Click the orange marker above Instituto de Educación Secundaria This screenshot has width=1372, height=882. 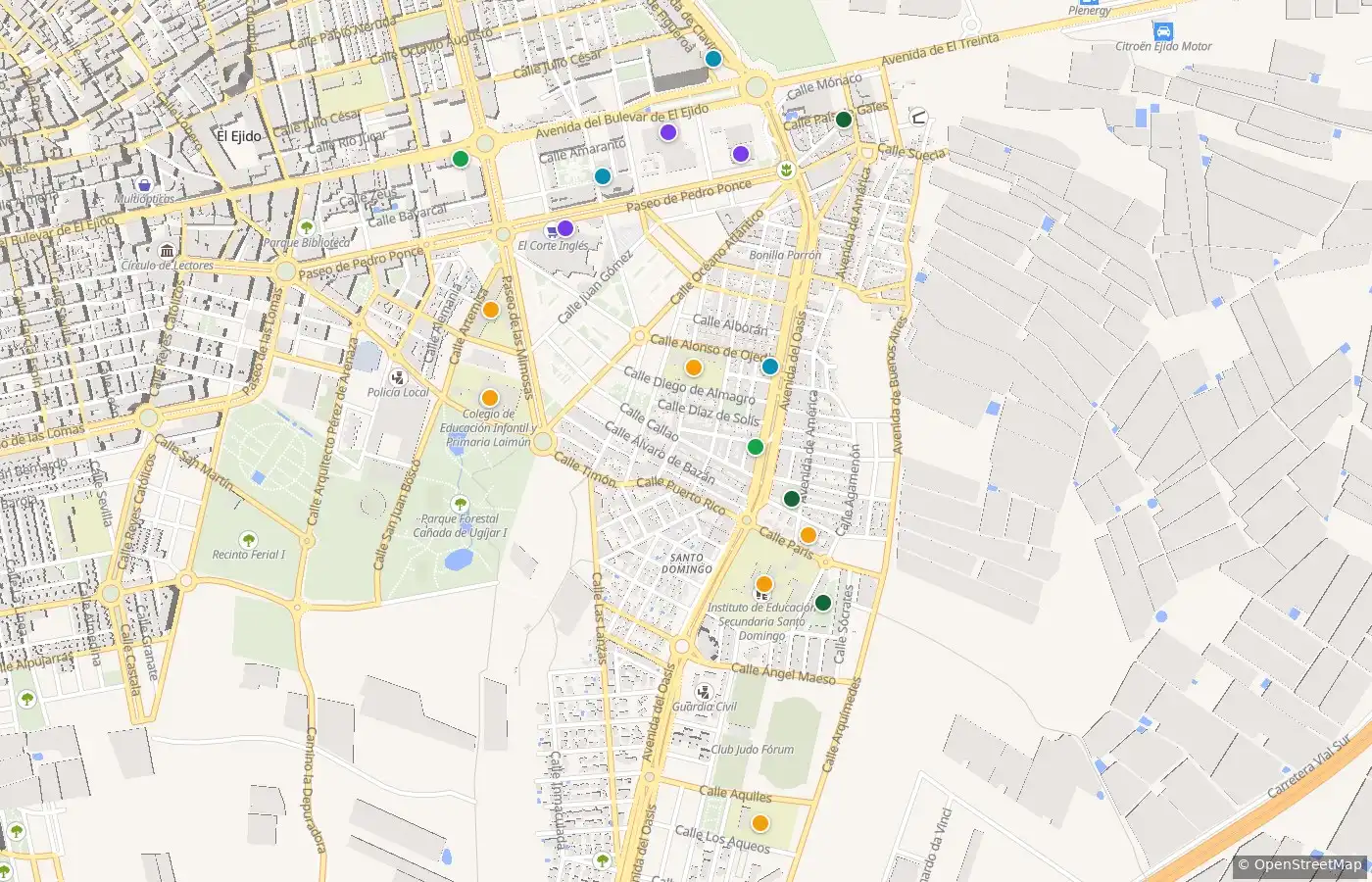point(764,584)
